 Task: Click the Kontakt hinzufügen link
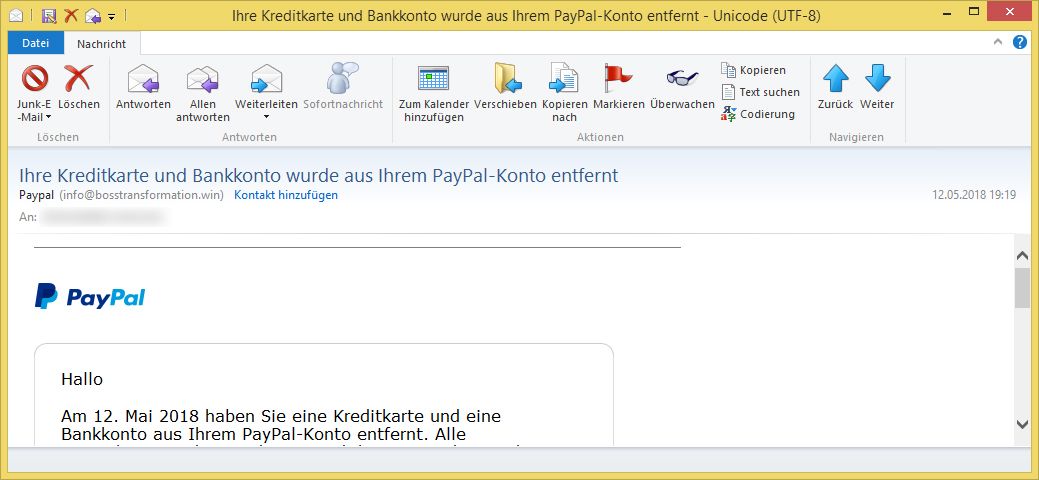click(286, 195)
